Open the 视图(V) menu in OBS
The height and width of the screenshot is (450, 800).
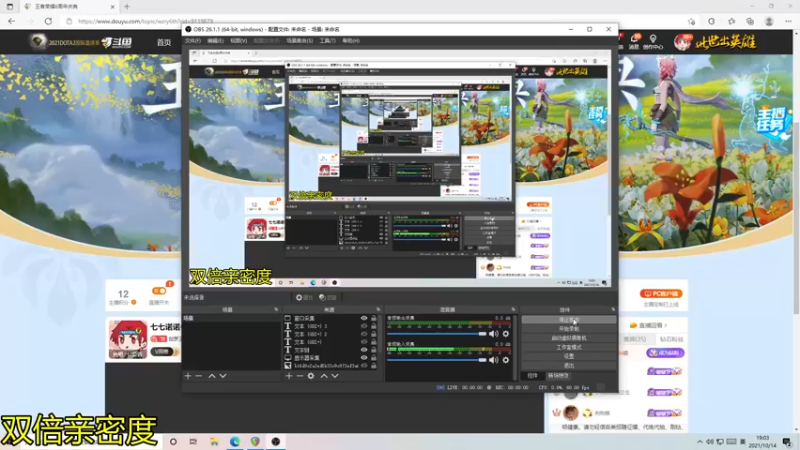click(x=238, y=41)
